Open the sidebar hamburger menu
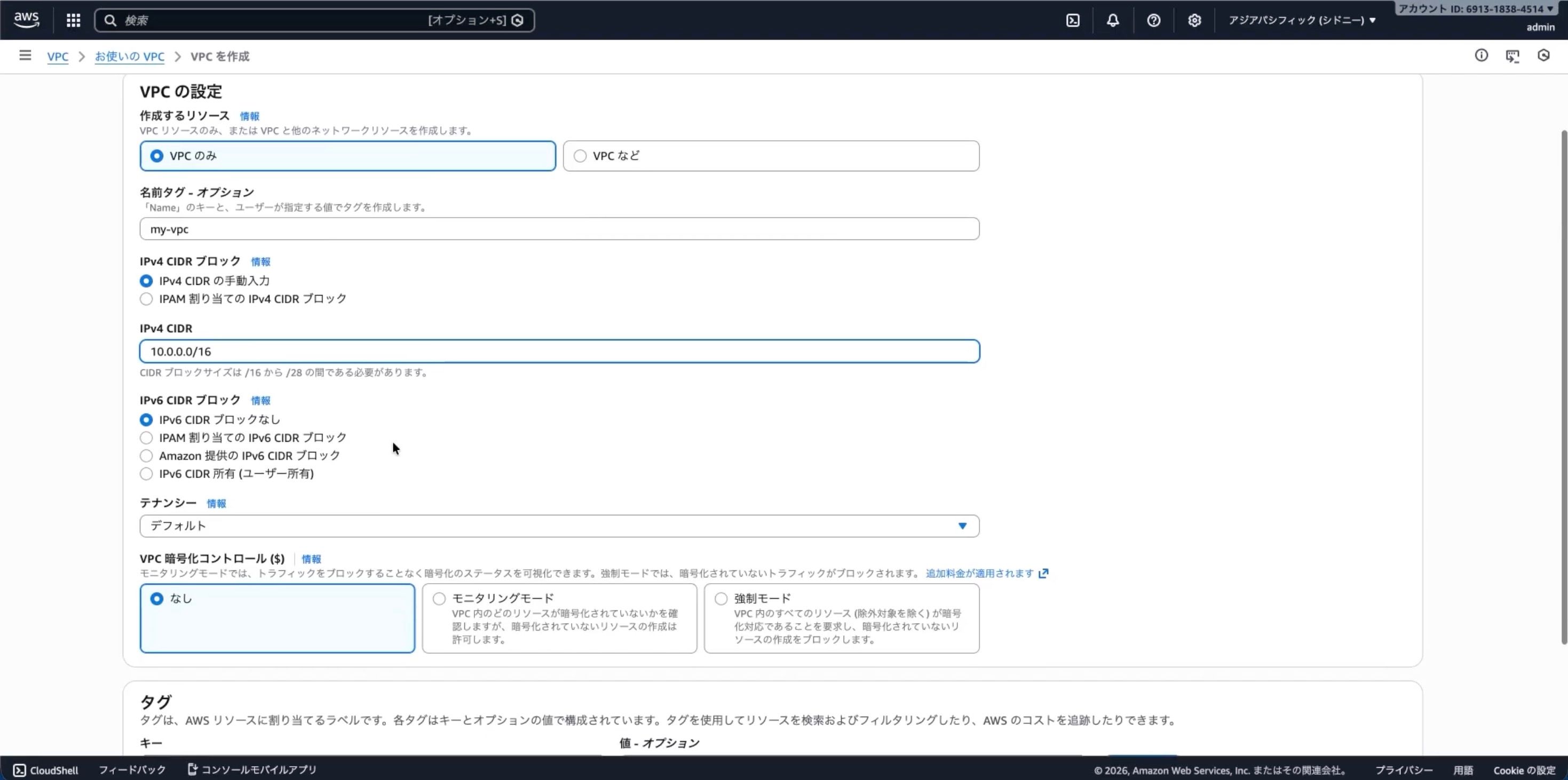 pos(25,55)
